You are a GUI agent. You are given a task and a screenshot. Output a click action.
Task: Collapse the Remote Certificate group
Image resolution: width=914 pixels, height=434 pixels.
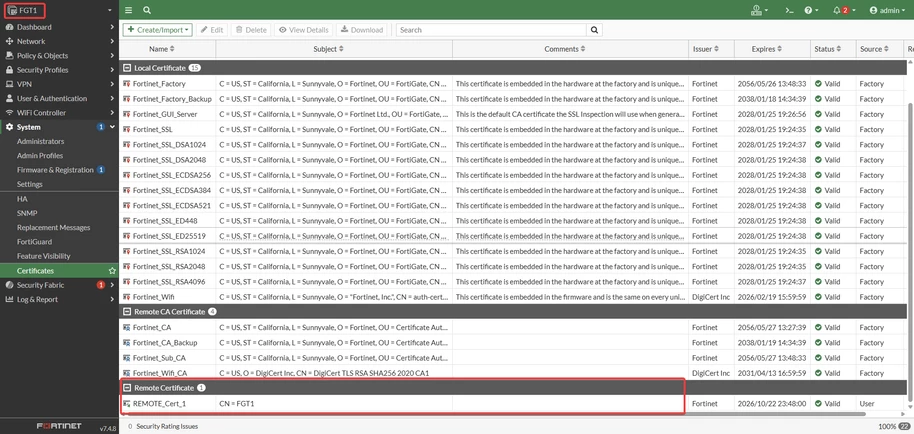tap(127, 387)
